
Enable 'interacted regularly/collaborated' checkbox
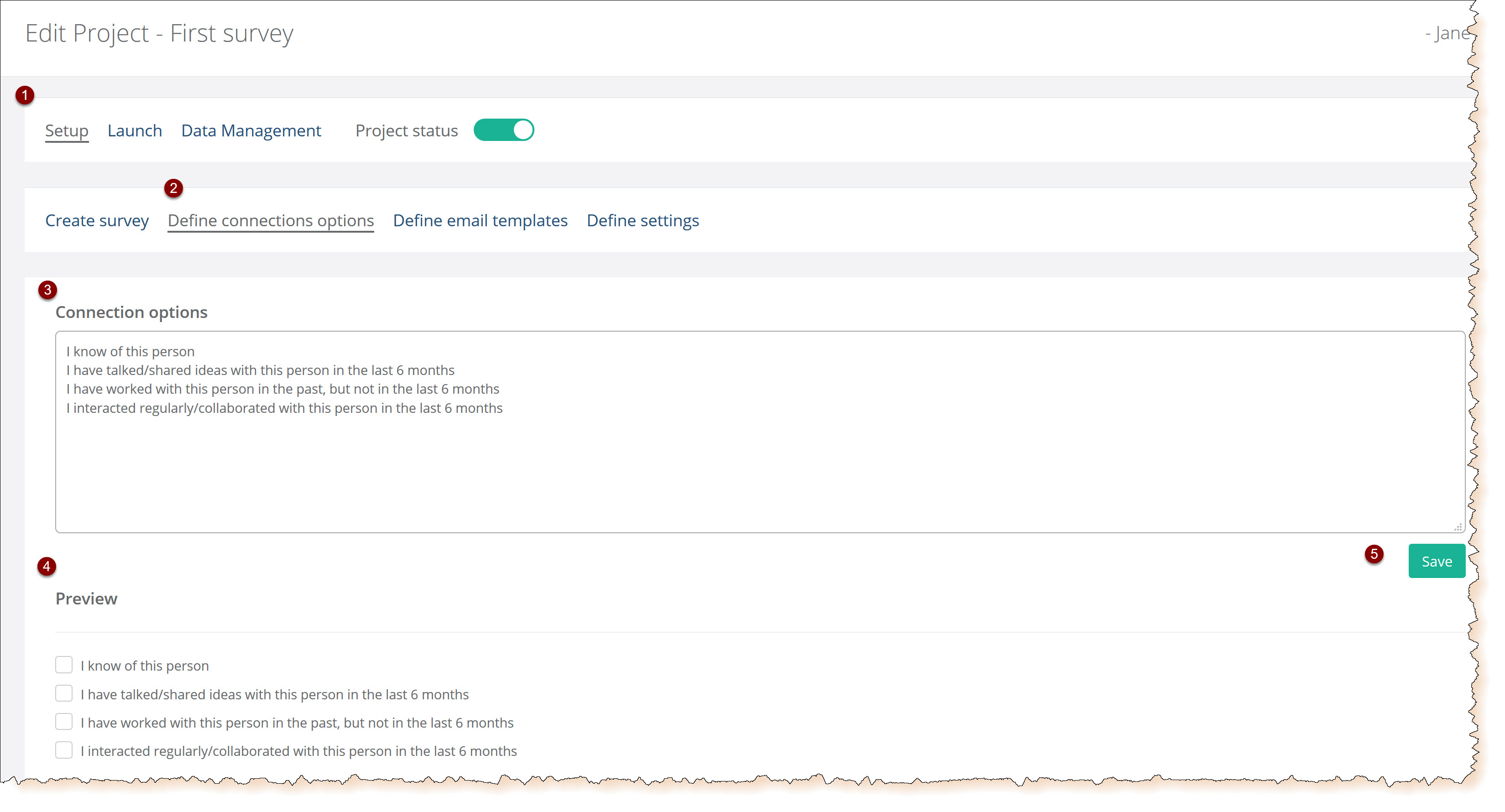pyautogui.click(x=64, y=750)
